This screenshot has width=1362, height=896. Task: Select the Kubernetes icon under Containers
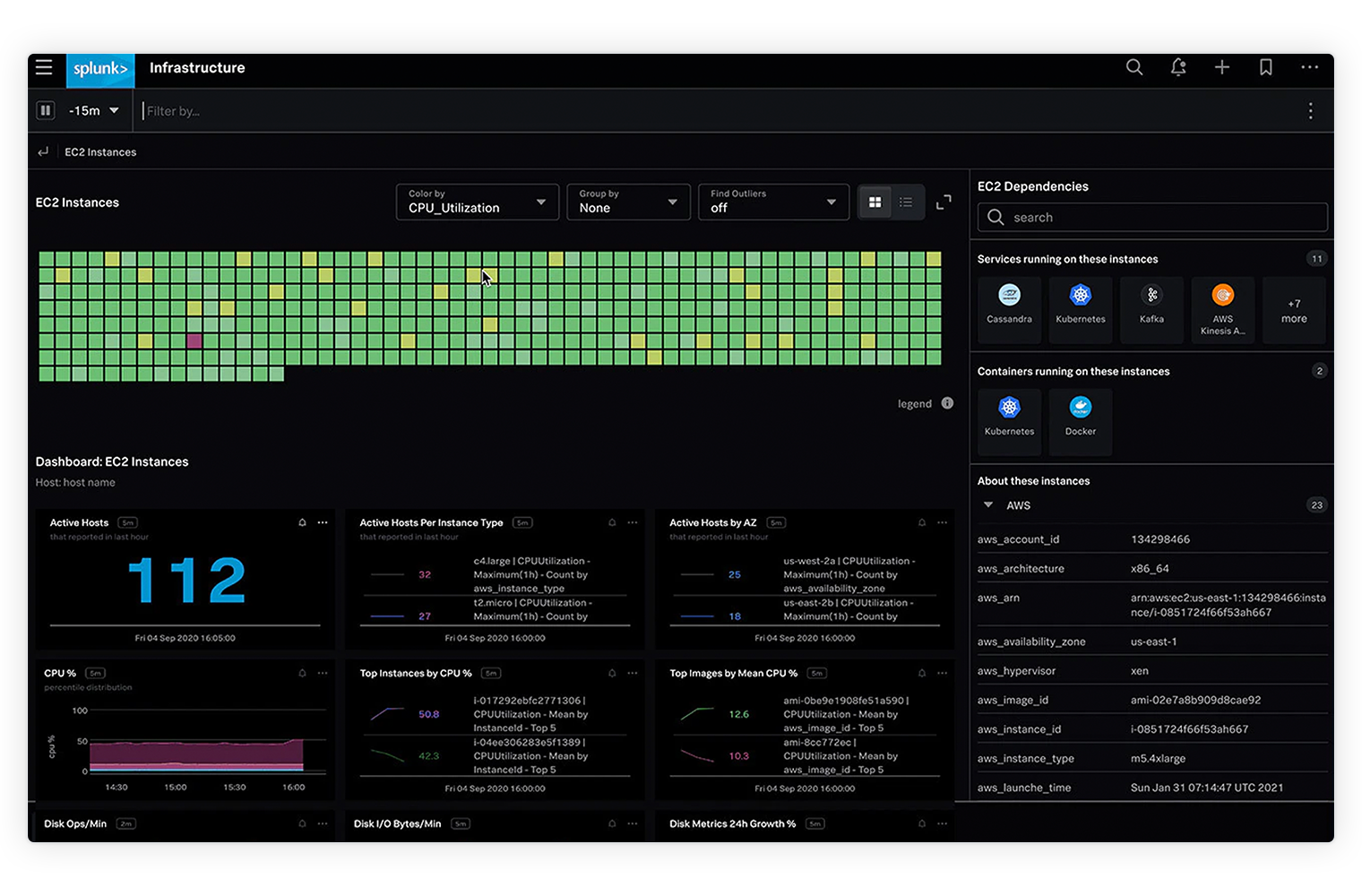coord(1009,421)
